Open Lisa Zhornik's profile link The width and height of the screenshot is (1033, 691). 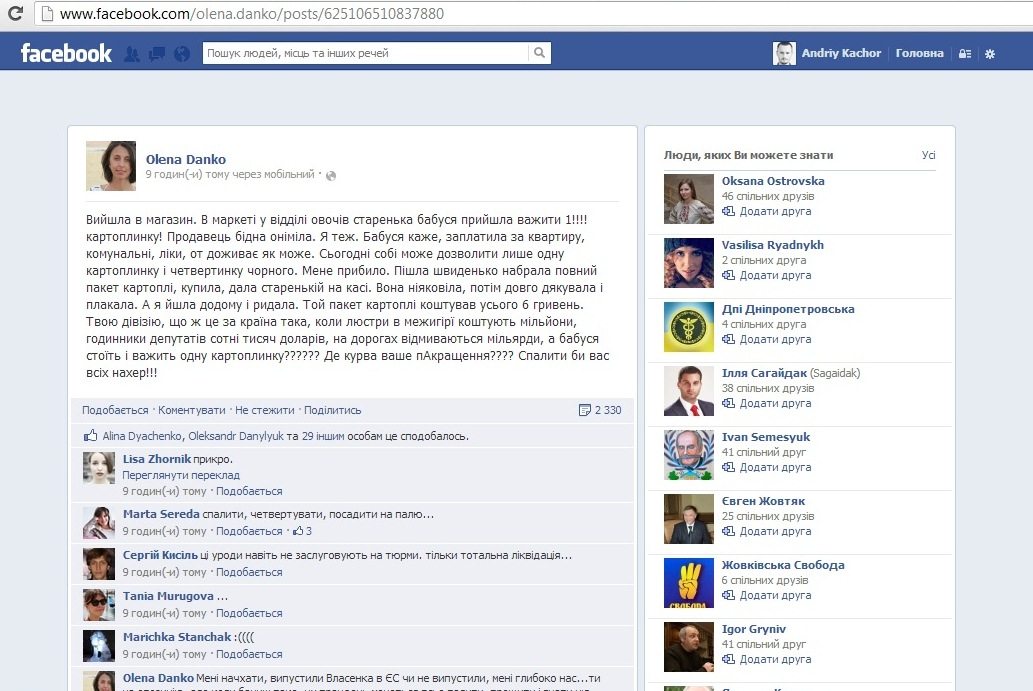(157, 459)
